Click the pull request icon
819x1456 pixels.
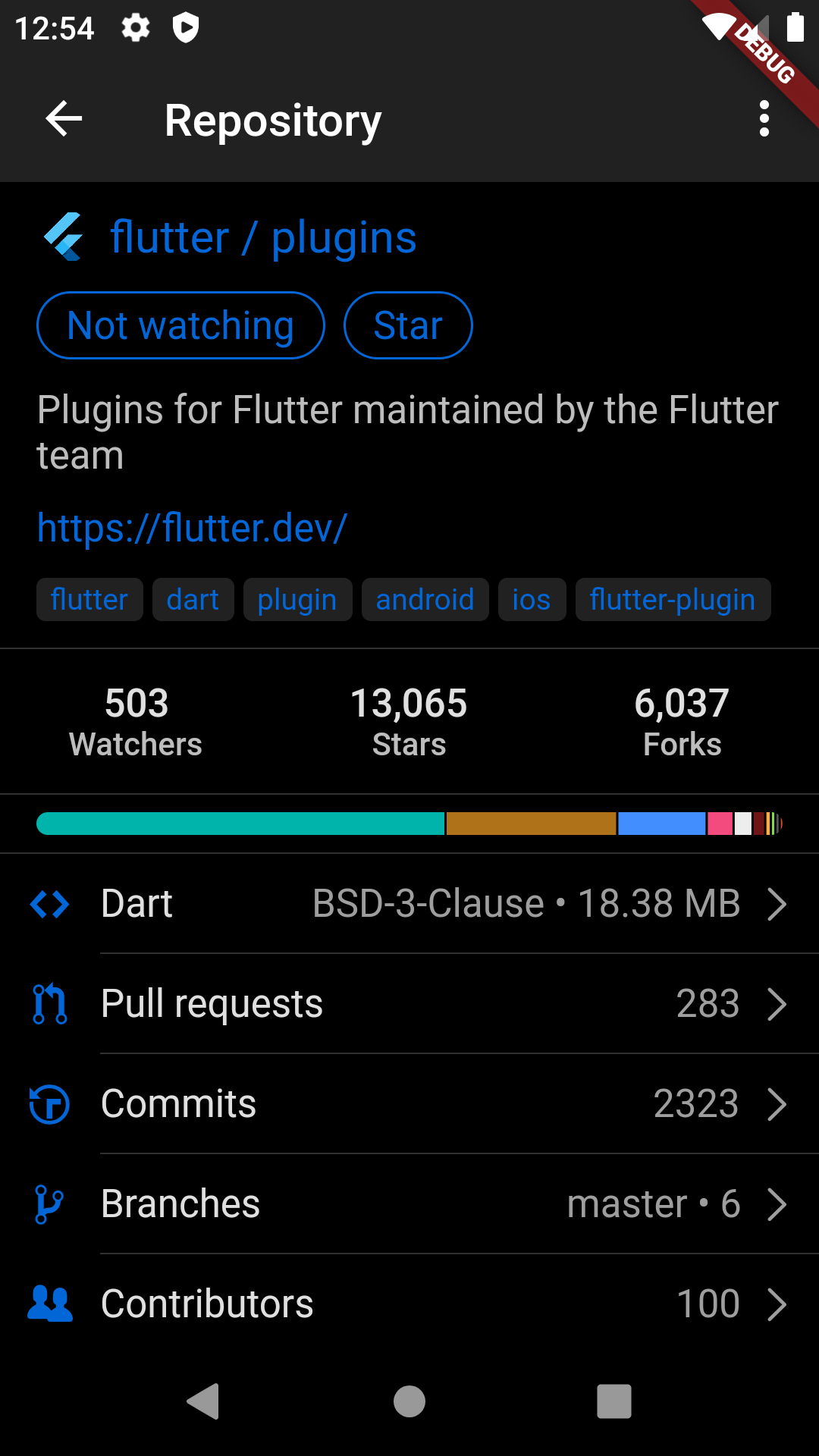click(49, 1004)
